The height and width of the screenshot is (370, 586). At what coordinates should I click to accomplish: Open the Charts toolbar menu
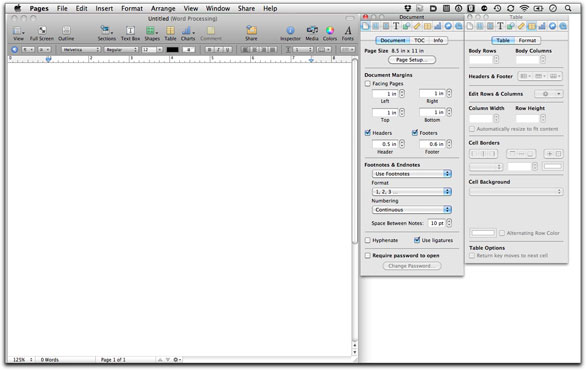tap(188, 33)
